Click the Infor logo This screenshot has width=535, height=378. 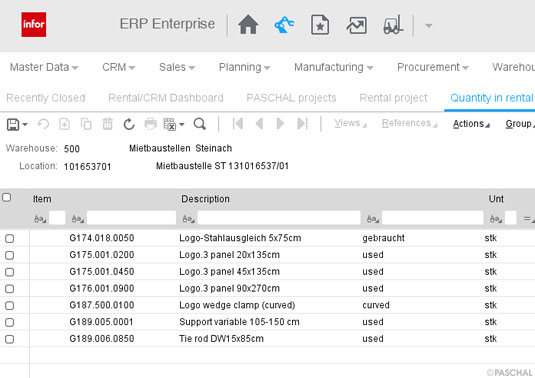pyautogui.click(x=33, y=25)
